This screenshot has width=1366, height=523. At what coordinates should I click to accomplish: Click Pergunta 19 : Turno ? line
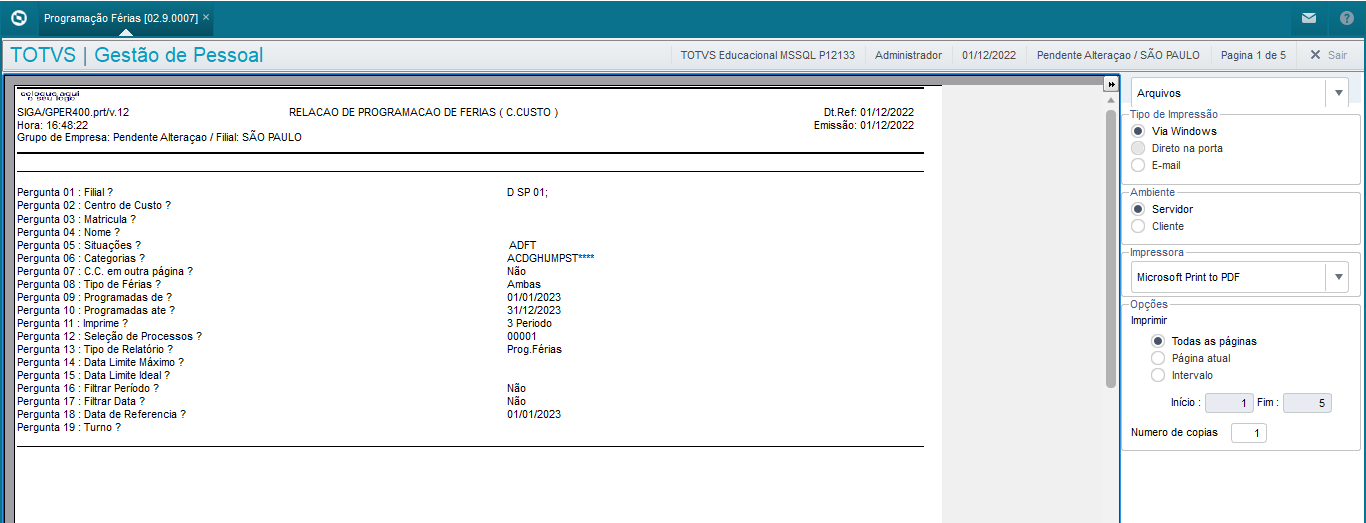click(69, 427)
